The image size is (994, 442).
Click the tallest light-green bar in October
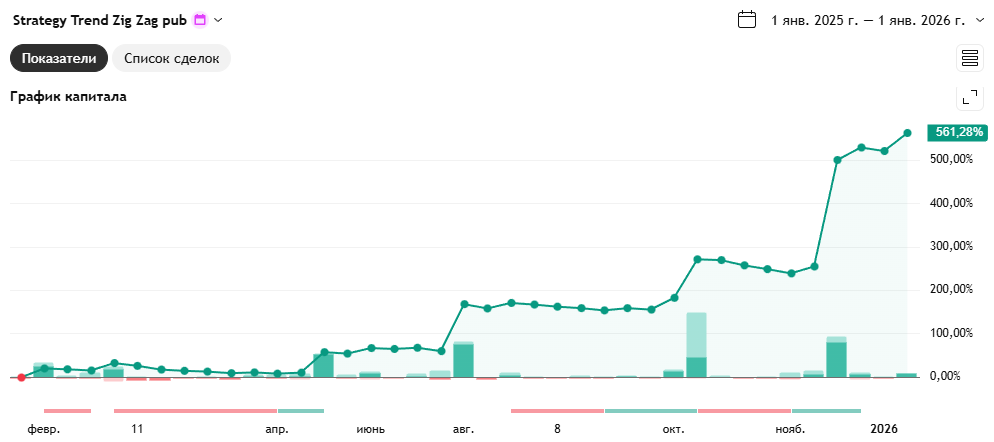[x=696, y=335]
